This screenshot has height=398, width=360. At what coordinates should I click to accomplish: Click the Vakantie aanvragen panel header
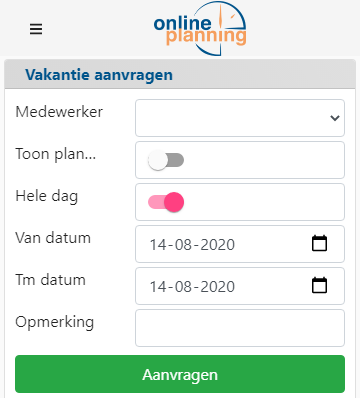pyautogui.click(x=180, y=74)
